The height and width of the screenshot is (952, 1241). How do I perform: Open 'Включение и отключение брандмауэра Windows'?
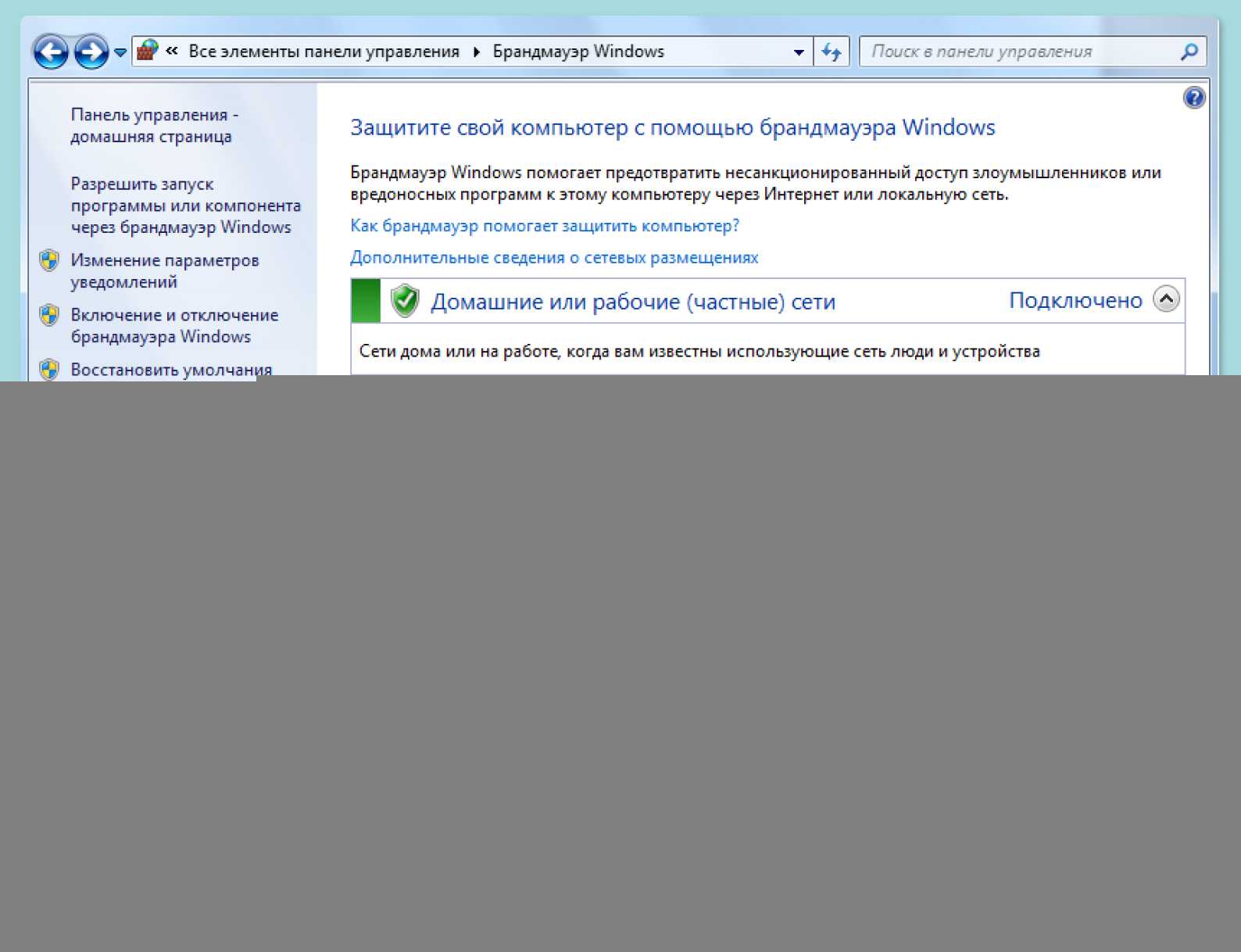coord(174,325)
